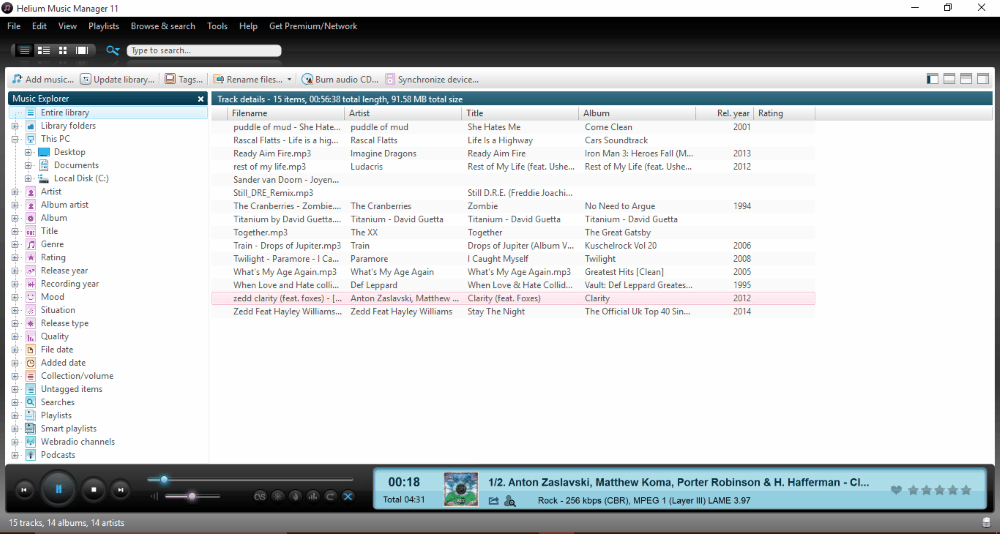Expand the Smart playlists tree node

(x=15, y=429)
